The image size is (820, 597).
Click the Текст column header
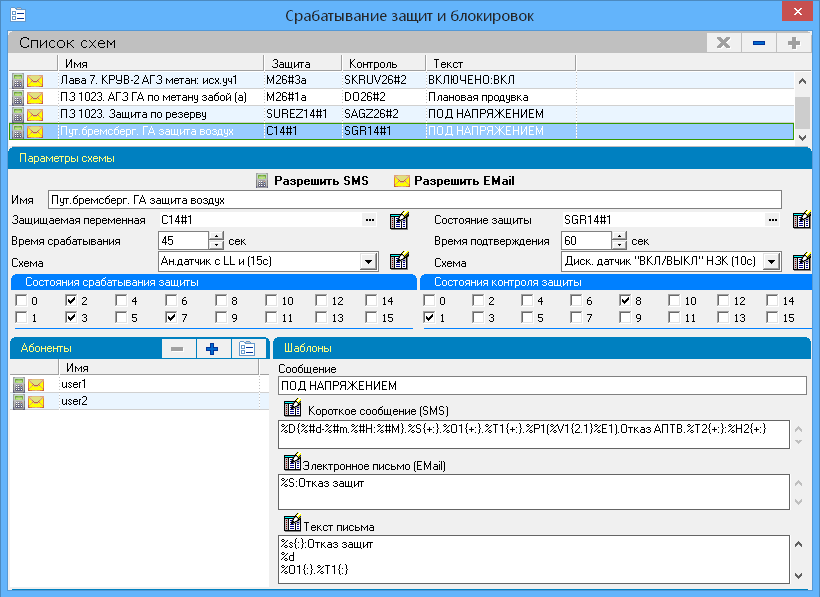[x=500, y=64]
